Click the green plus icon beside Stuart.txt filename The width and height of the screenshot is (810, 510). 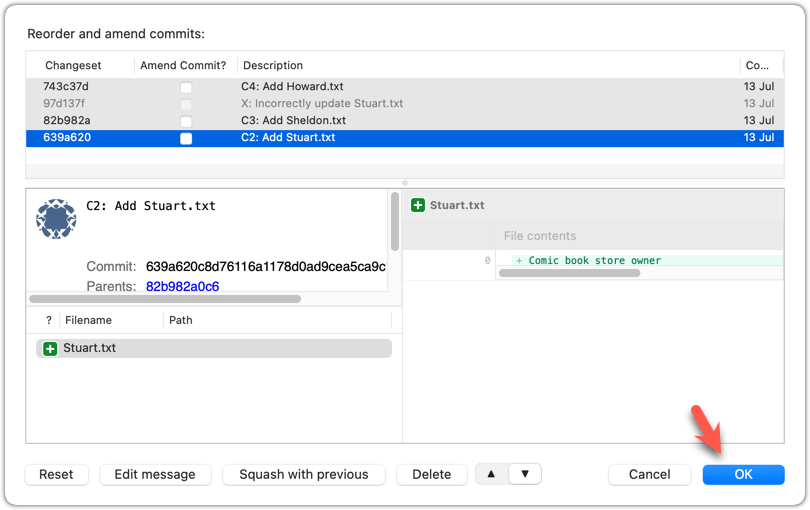[x=50, y=348]
